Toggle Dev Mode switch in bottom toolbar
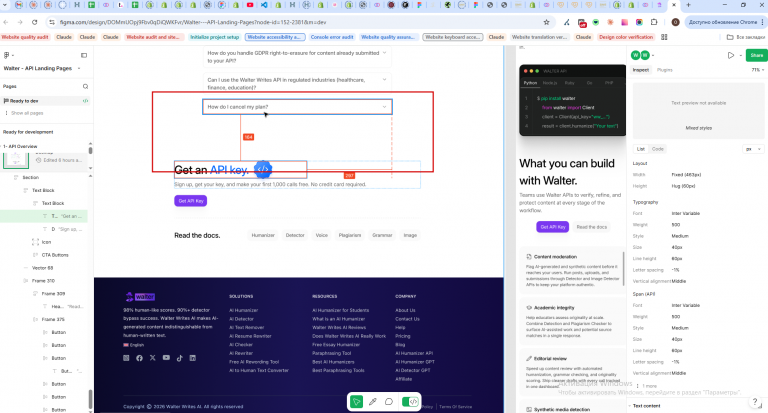Viewport: 768px width, 413px height. (410, 402)
